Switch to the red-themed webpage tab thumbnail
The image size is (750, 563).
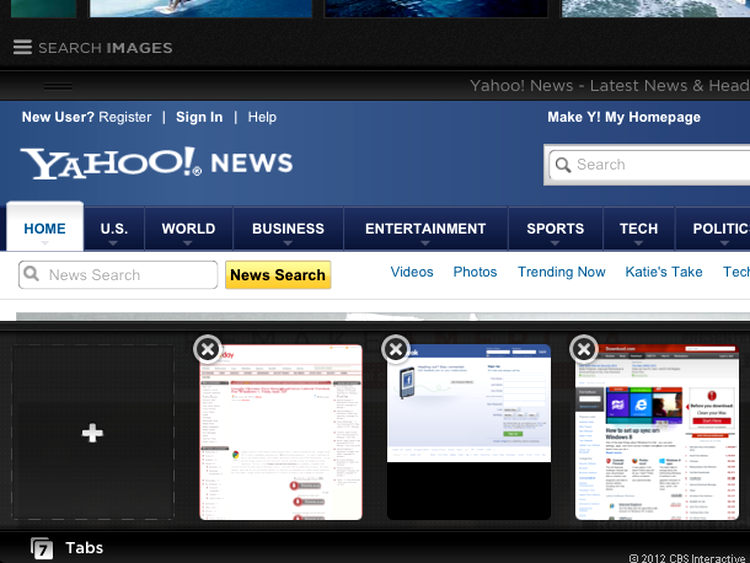click(281, 432)
